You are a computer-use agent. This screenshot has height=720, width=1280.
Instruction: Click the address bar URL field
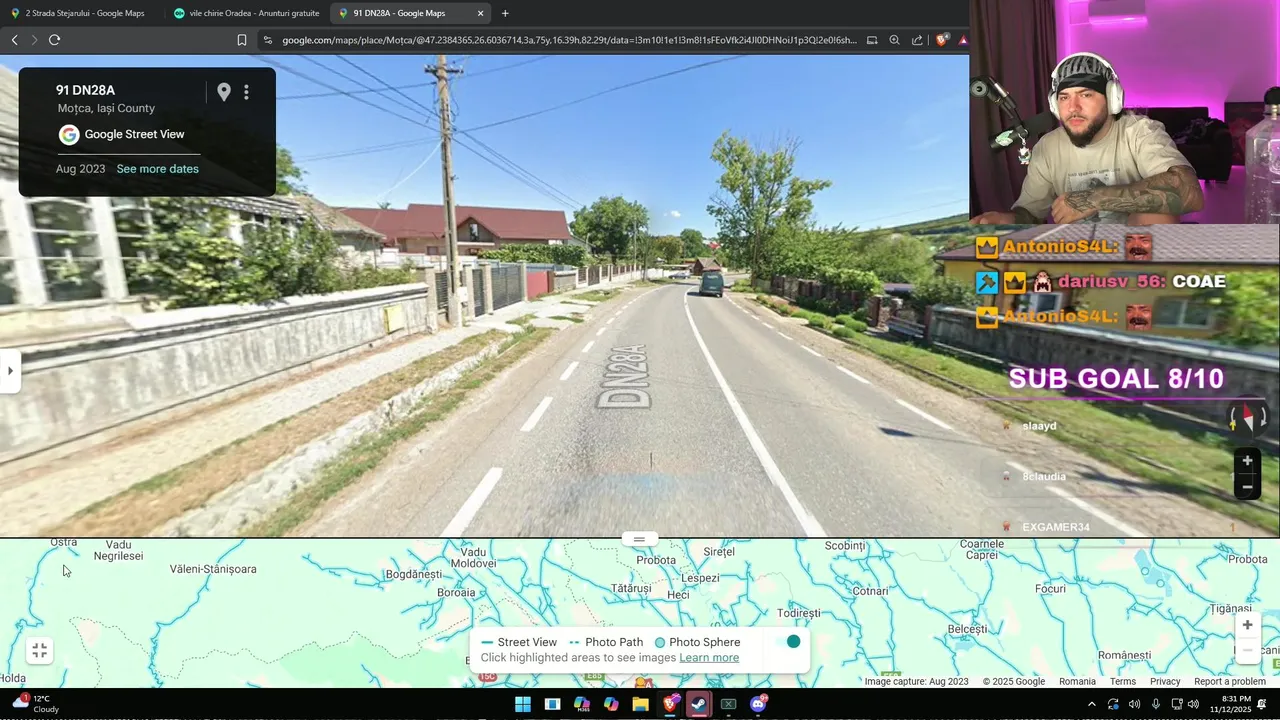click(x=568, y=40)
